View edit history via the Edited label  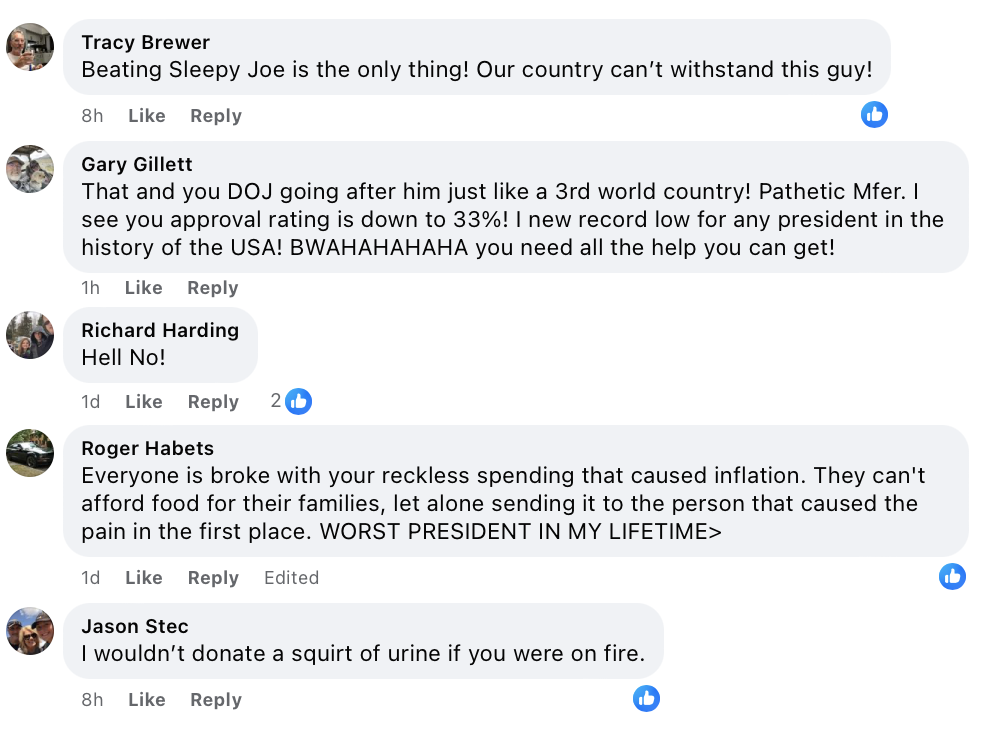(x=291, y=578)
